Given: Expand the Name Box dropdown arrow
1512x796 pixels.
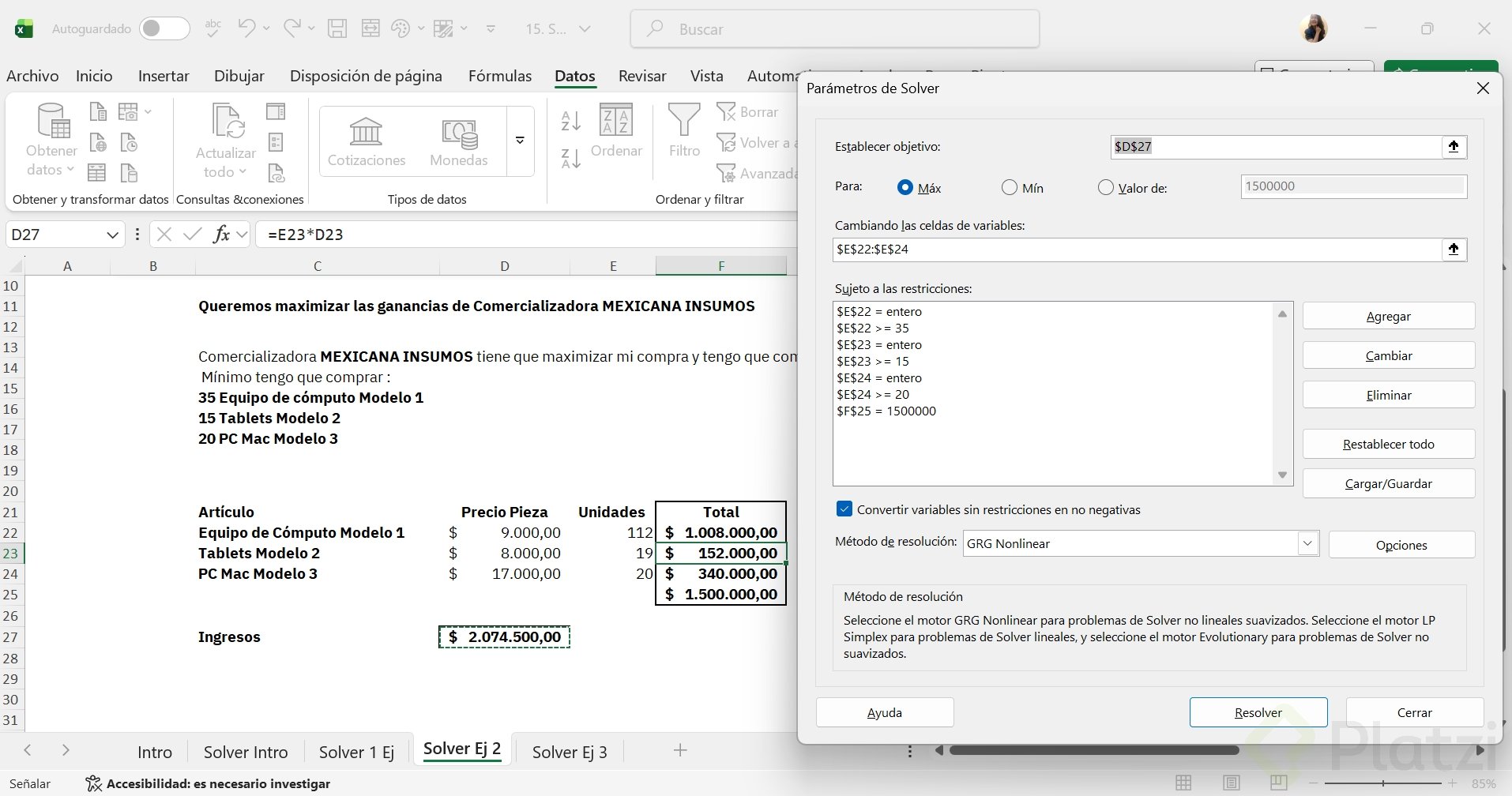Looking at the screenshot, I should pyautogui.click(x=112, y=235).
